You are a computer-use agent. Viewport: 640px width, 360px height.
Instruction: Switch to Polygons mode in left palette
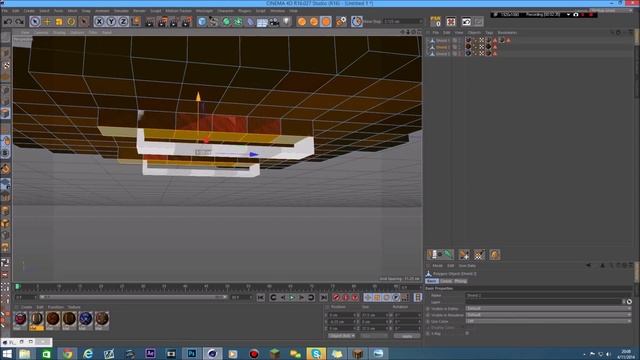click(x=5, y=113)
